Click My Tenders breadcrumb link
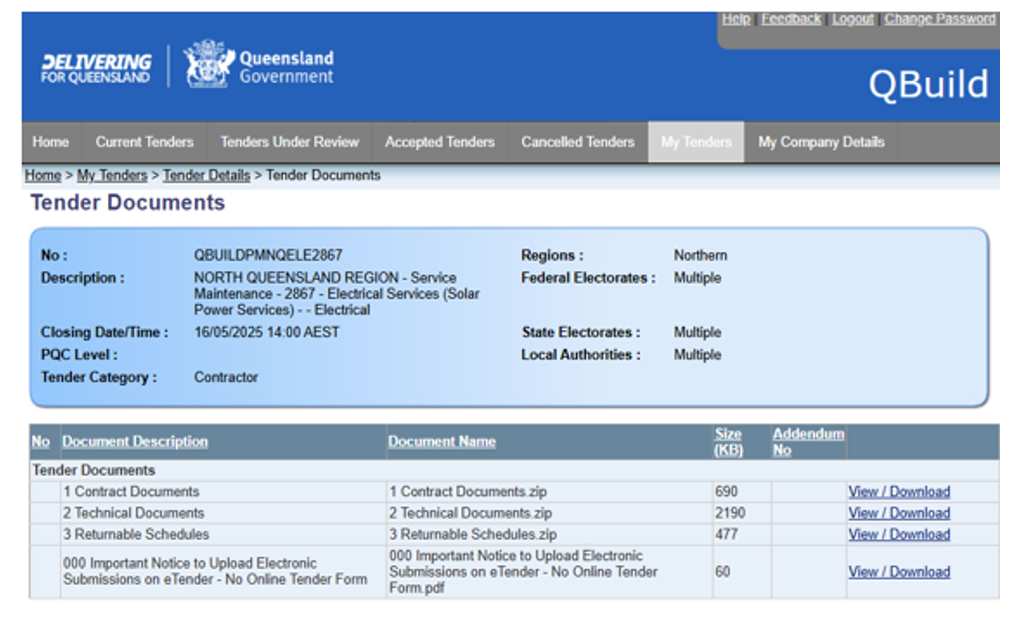The width and height of the screenshot is (1036, 625). pyautogui.click(x=112, y=175)
